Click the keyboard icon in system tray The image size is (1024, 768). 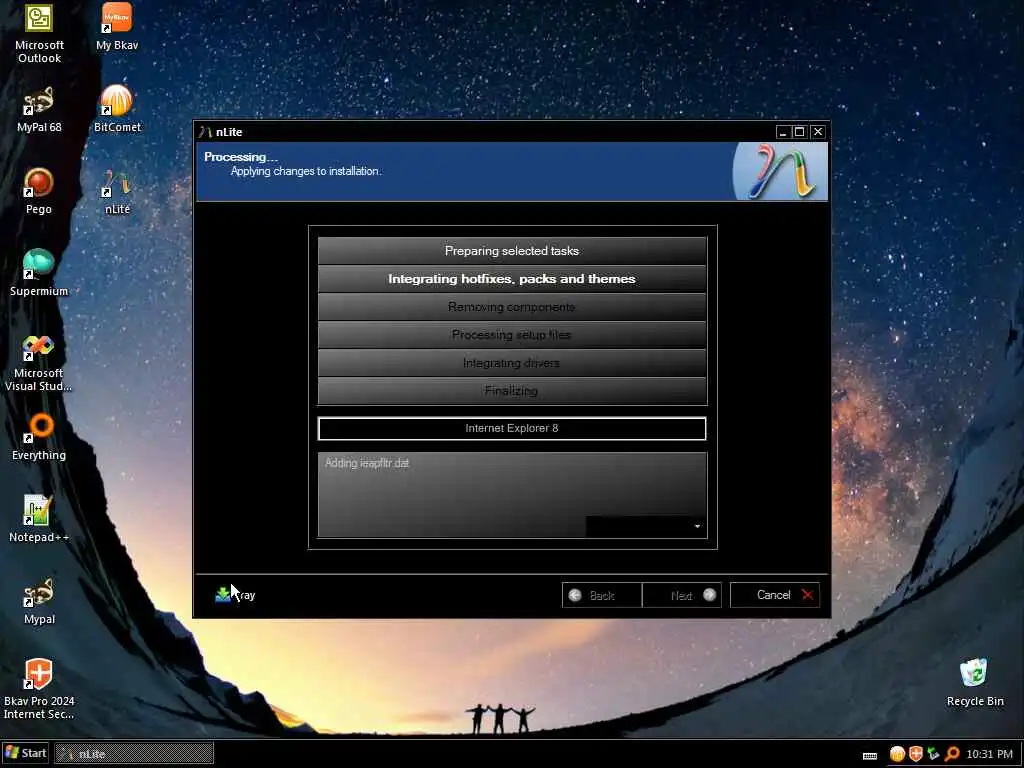870,755
